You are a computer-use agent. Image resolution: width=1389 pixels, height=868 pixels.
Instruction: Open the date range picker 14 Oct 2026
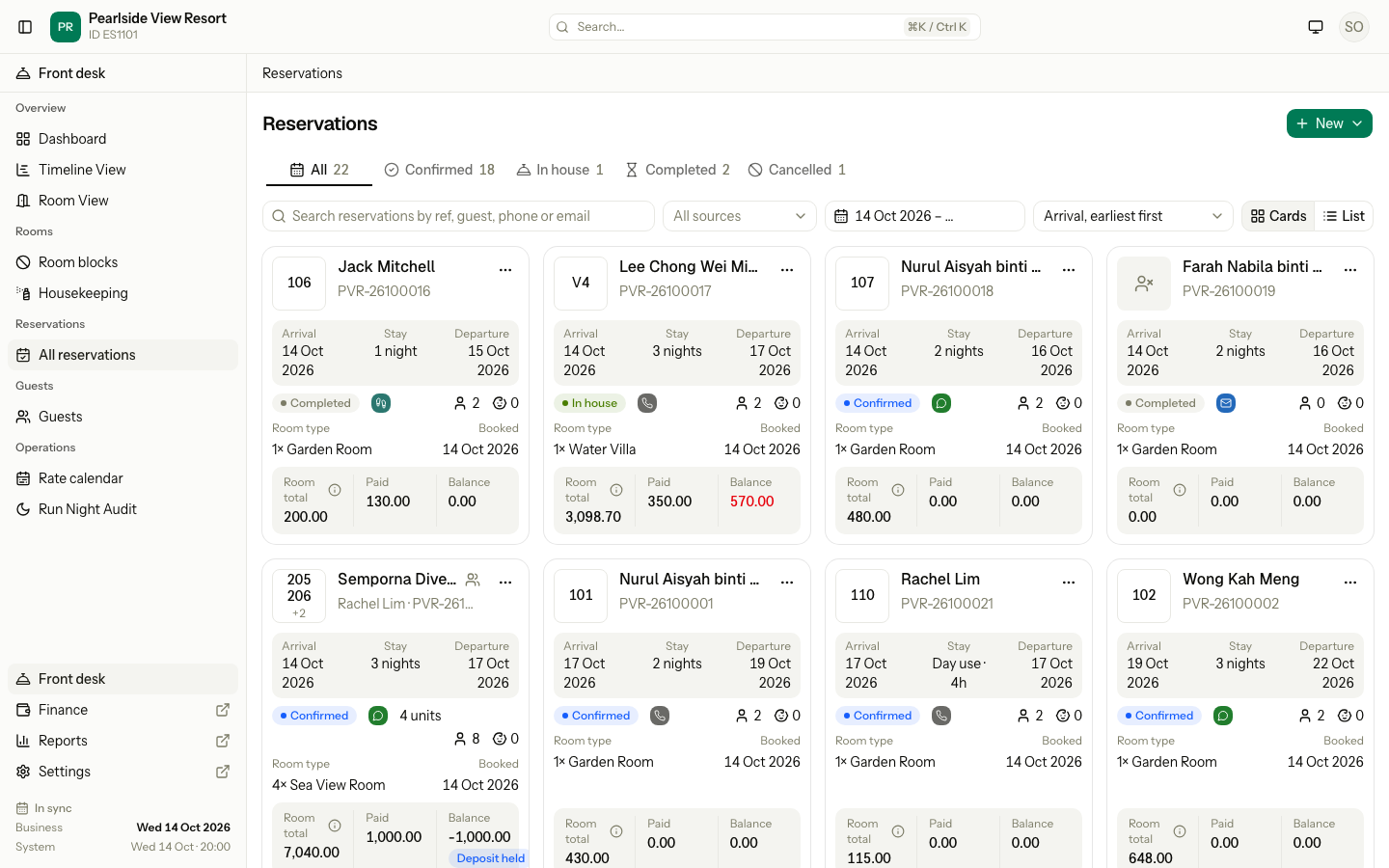tap(925, 216)
